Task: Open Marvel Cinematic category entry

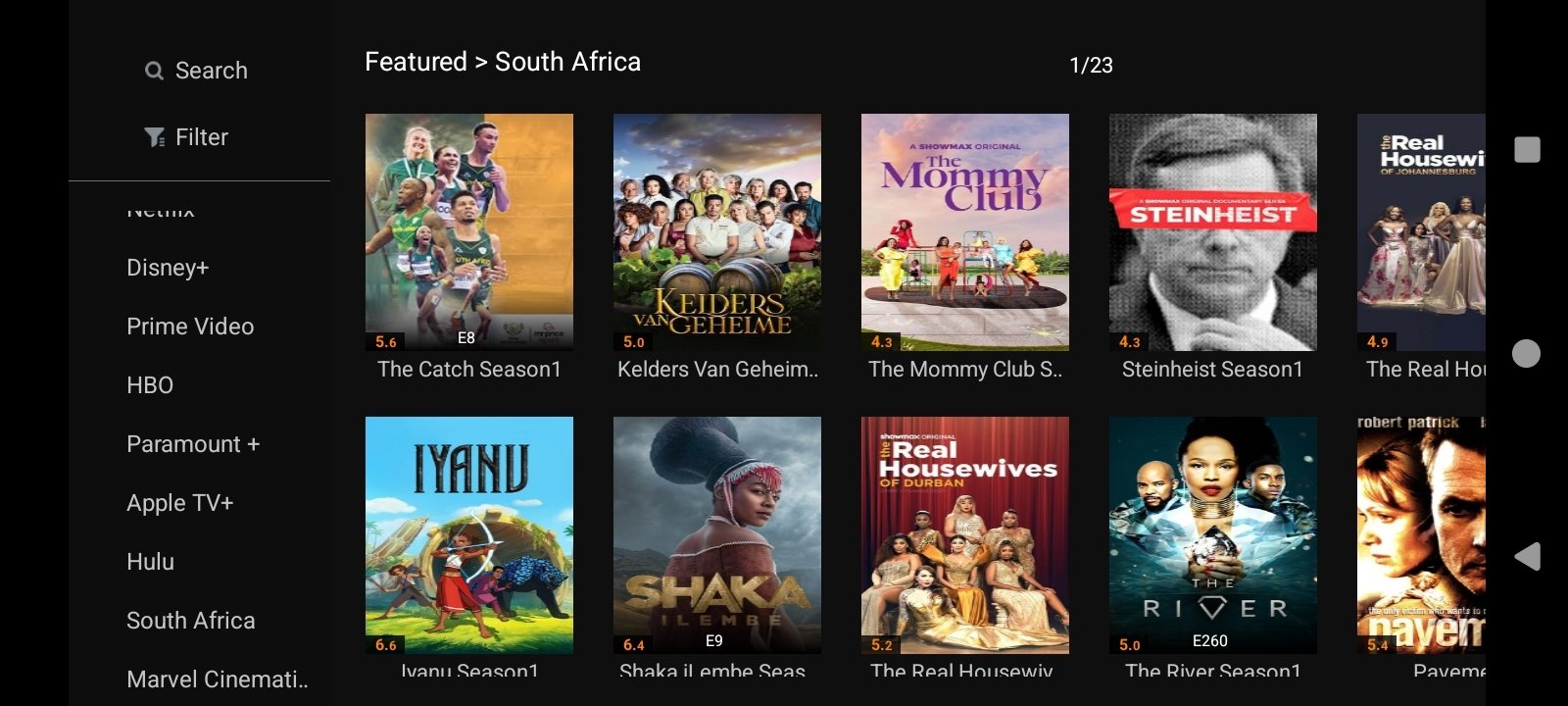Action: click(x=217, y=680)
